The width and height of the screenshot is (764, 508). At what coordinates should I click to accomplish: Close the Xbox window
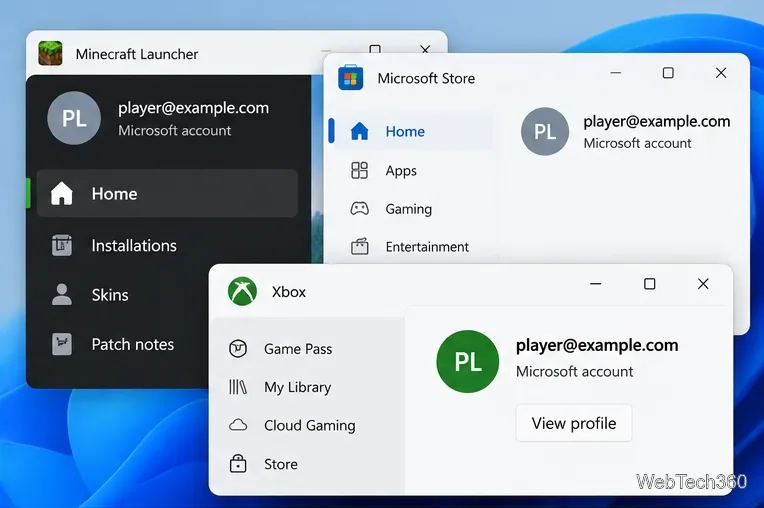click(x=703, y=283)
